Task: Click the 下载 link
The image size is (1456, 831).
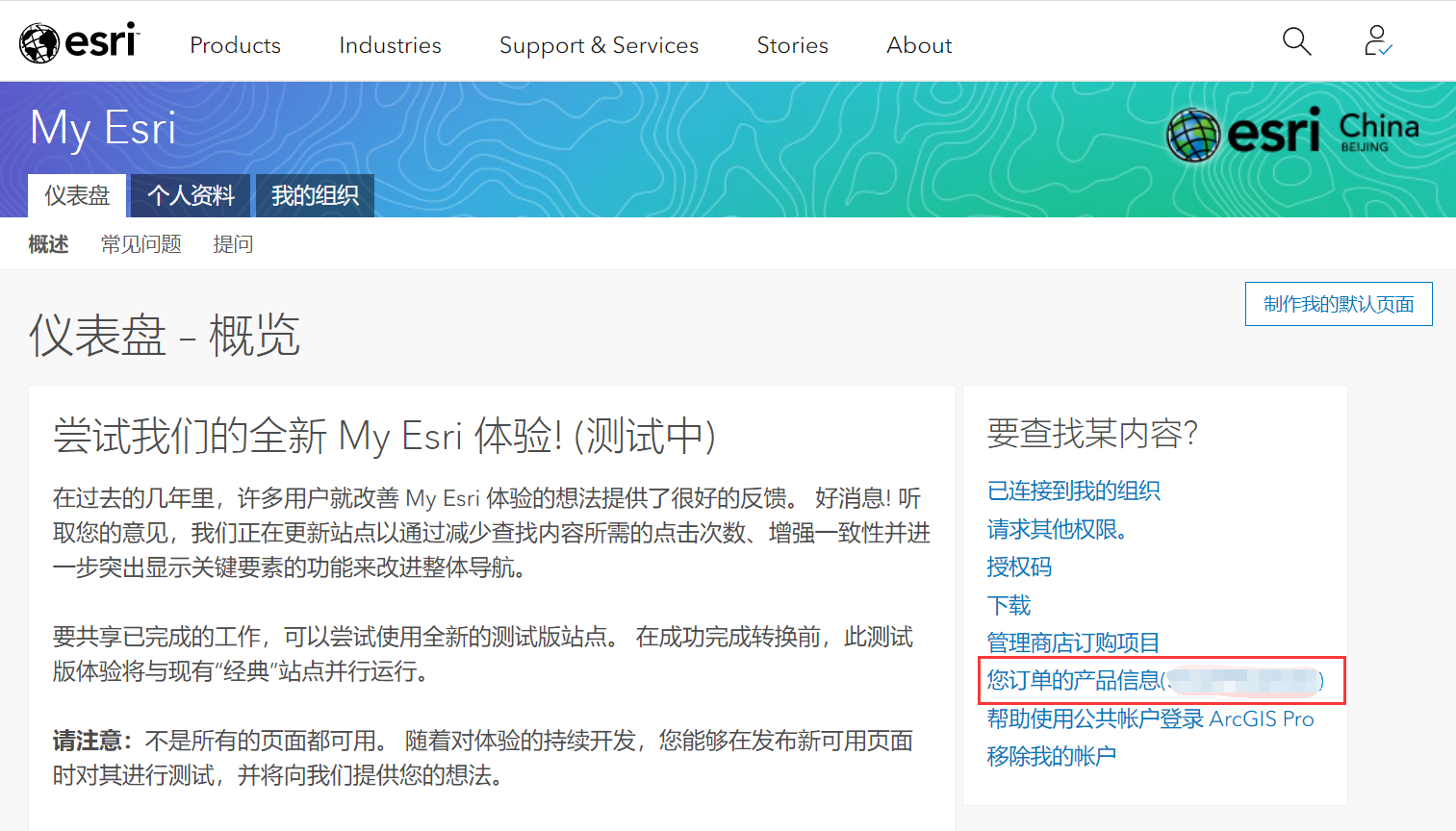Action: click(1007, 606)
